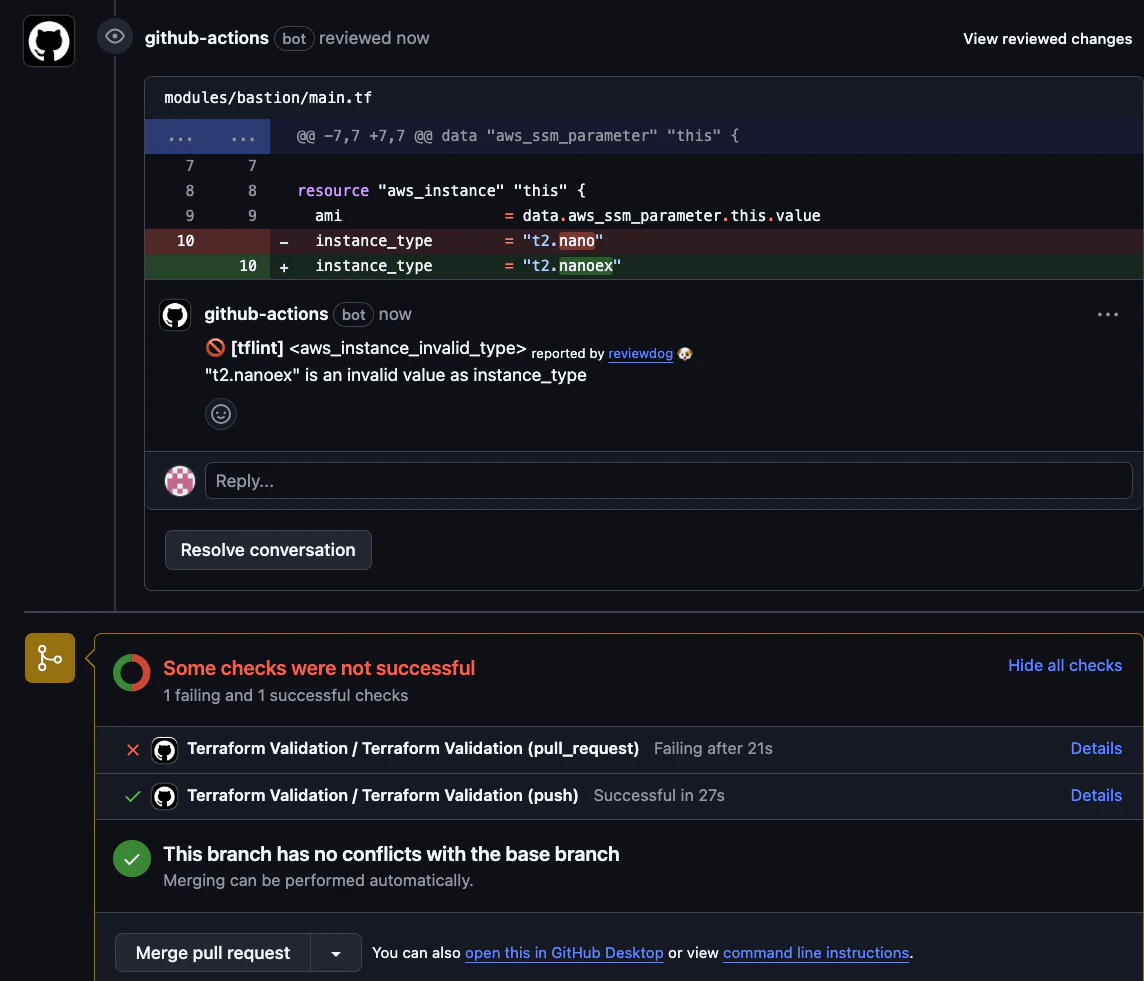Click the Reply input field
Image resolution: width=1144 pixels, height=981 pixels.
coord(668,481)
